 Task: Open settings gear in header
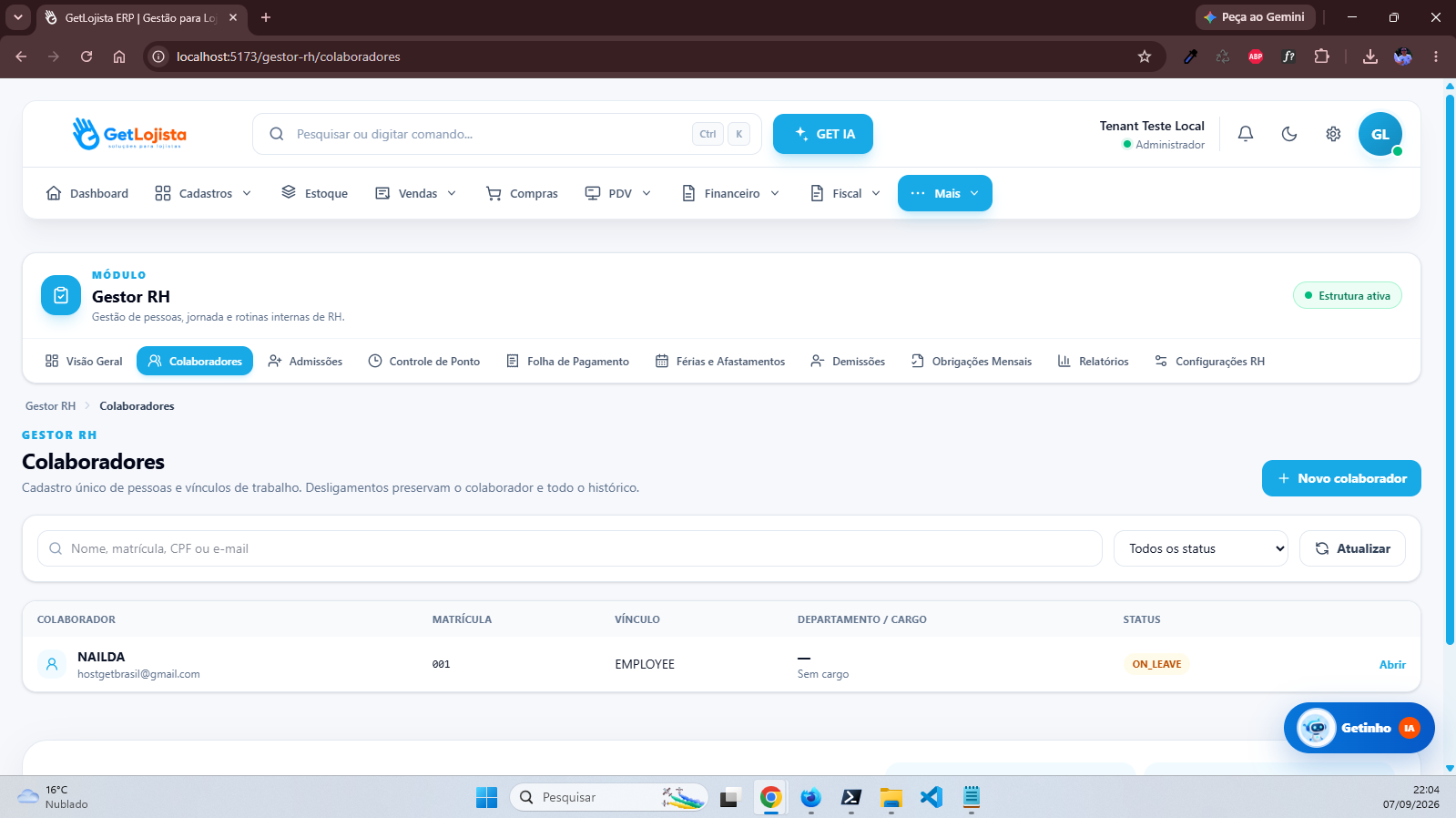point(1333,134)
